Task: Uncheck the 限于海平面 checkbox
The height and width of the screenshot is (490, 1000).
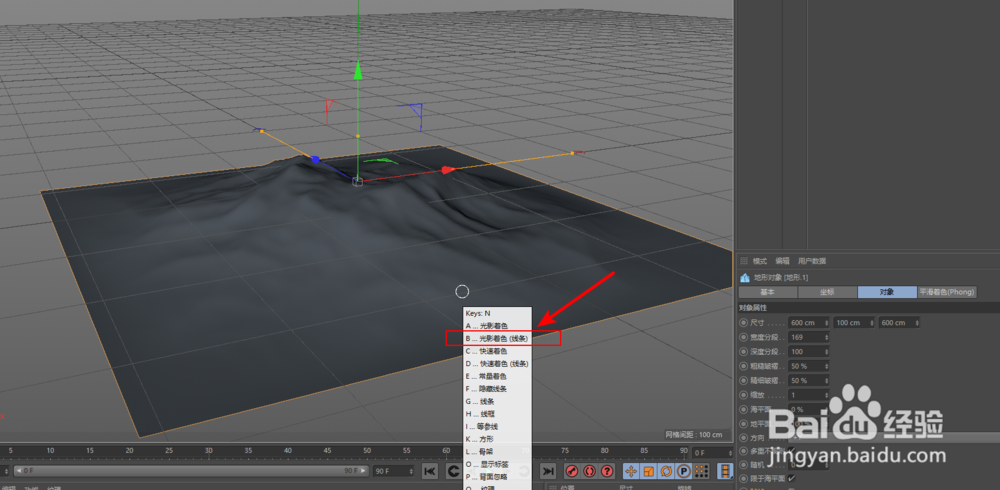Action: tap(791, 478)
